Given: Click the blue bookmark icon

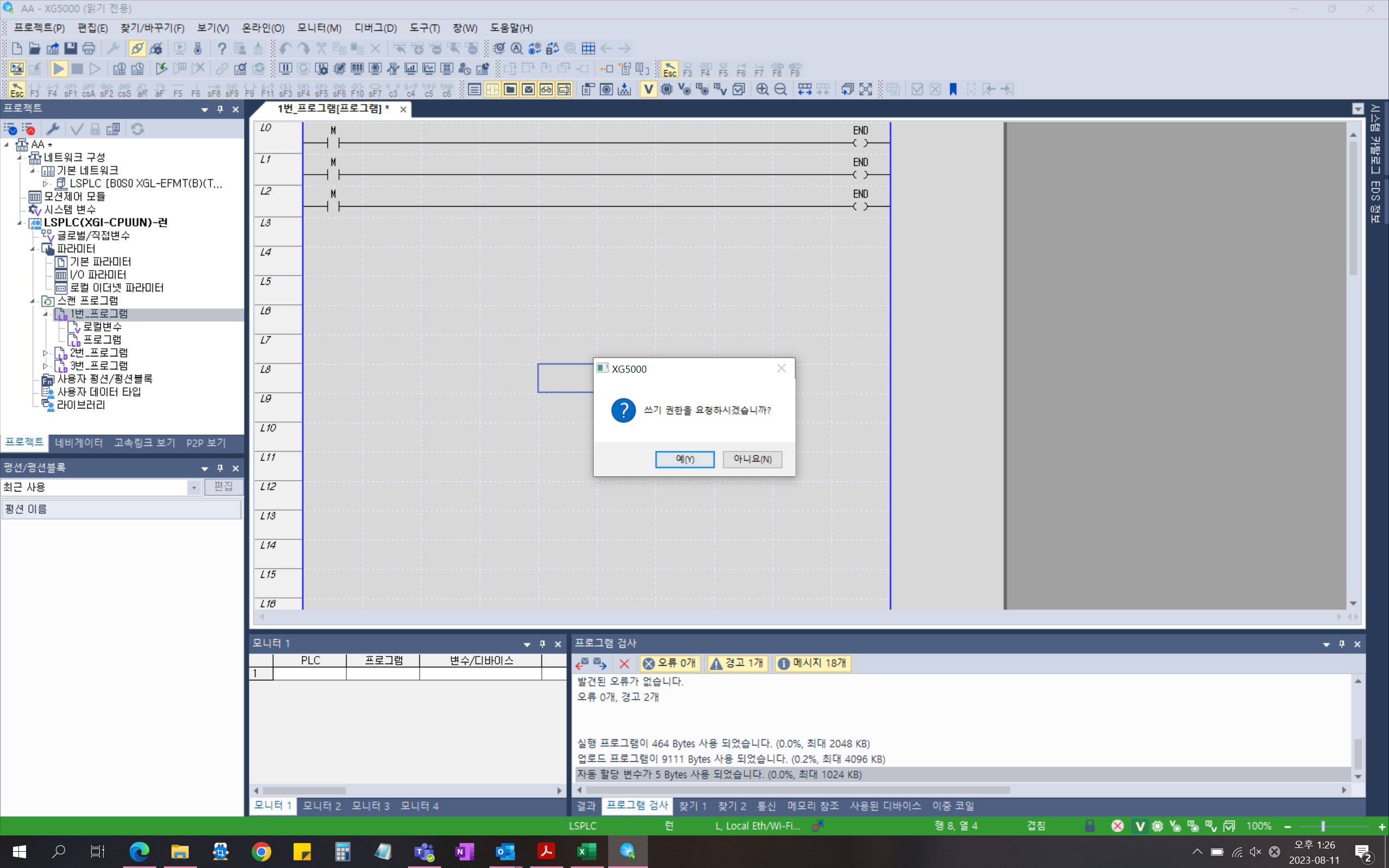Looking at the screenshot, I should [x=953, y=89].
